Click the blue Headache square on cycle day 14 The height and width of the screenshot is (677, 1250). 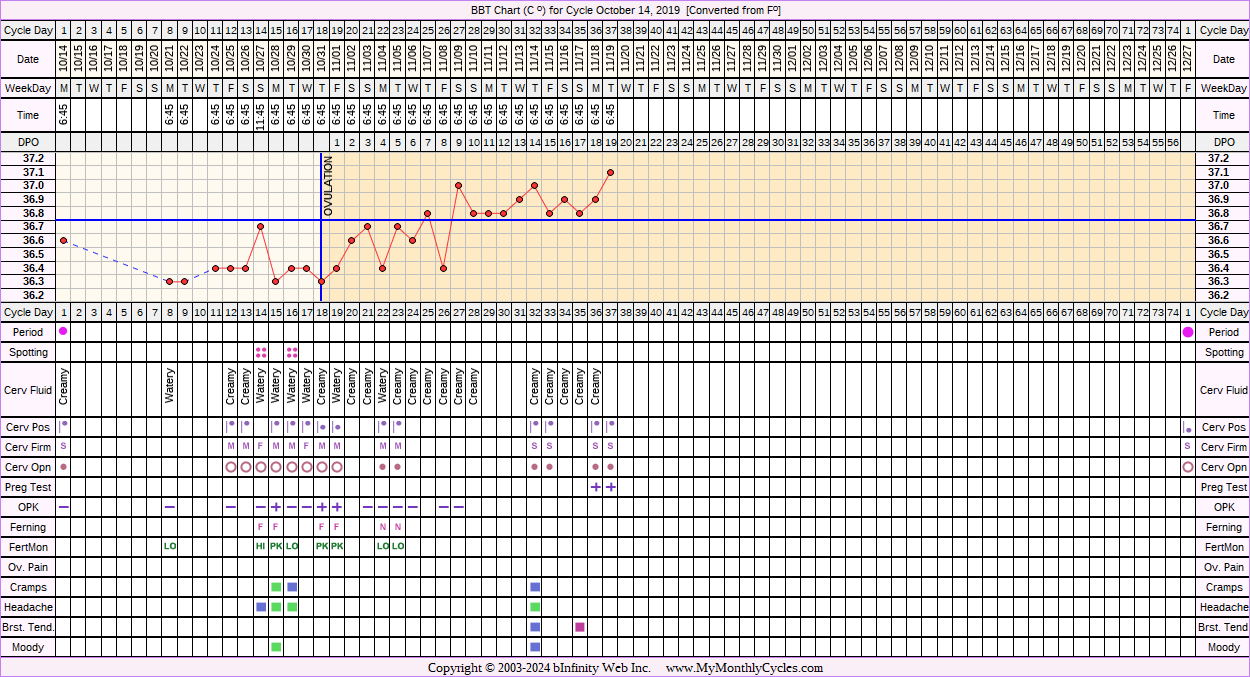[x=261, y=607]
